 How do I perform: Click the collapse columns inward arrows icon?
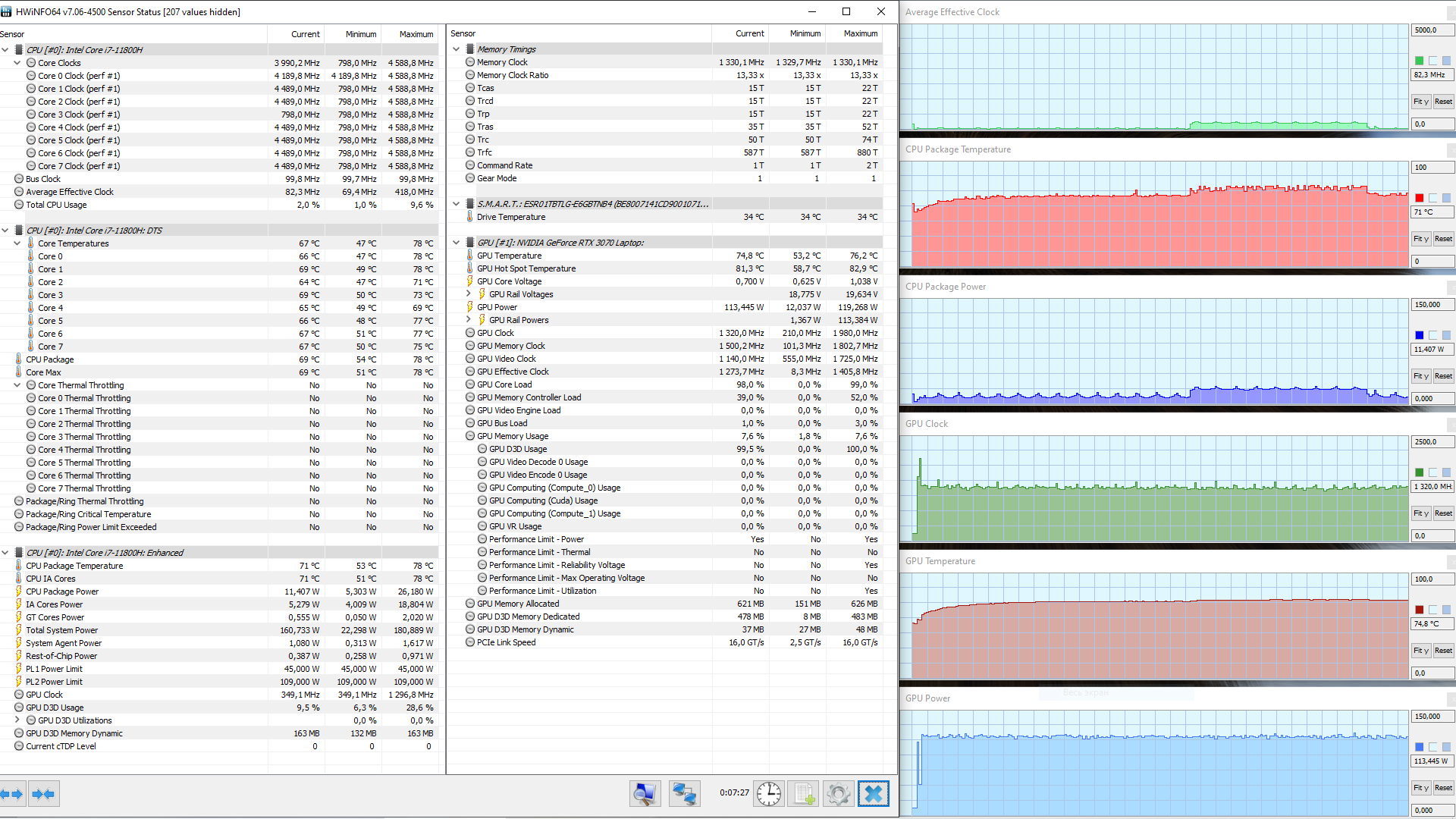(x=44, y=794)
